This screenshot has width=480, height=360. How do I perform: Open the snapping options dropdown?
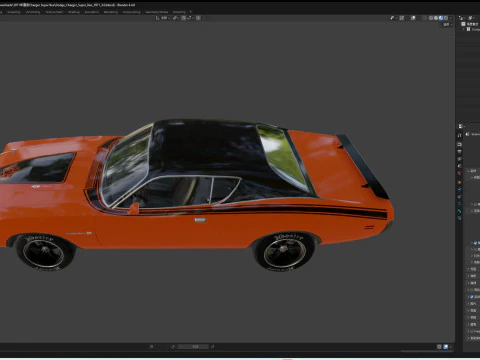click(190, 18)
